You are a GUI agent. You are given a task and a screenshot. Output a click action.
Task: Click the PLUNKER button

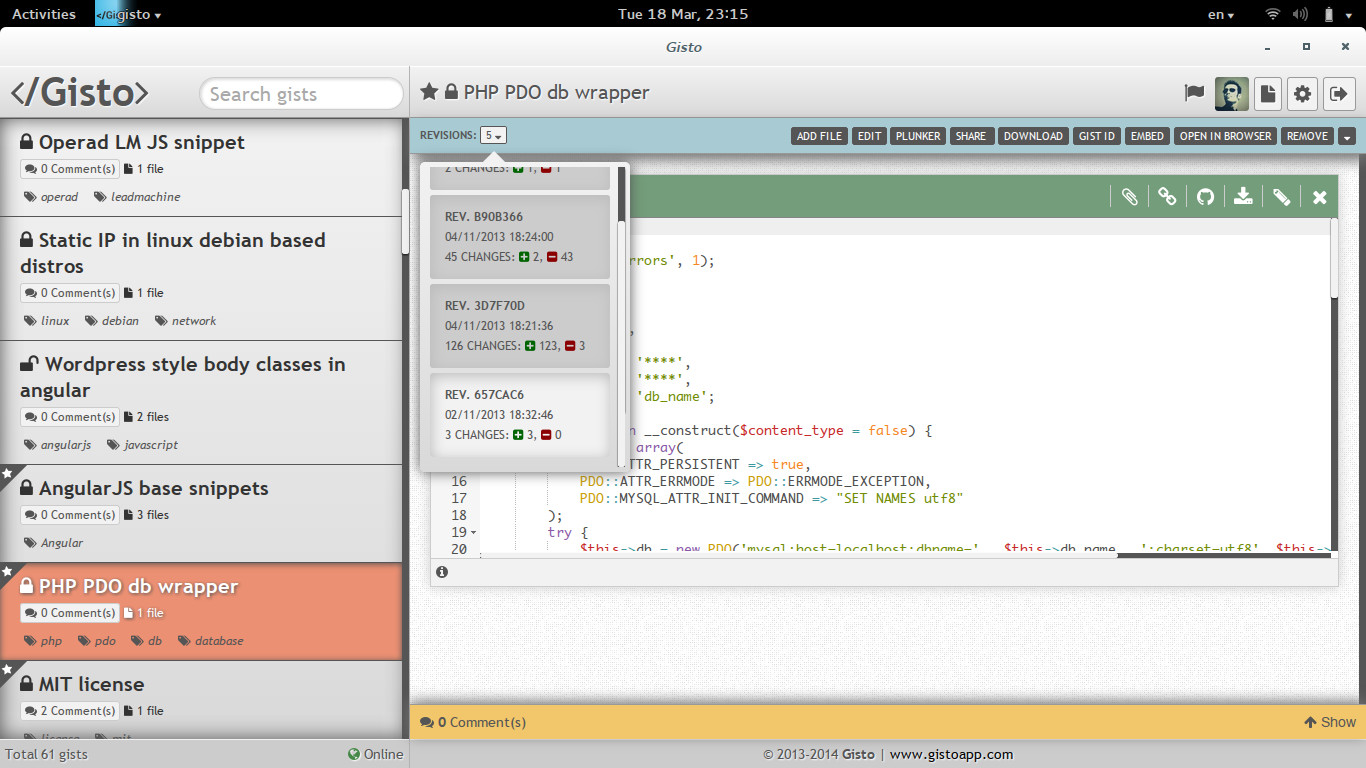pos(918,136)
